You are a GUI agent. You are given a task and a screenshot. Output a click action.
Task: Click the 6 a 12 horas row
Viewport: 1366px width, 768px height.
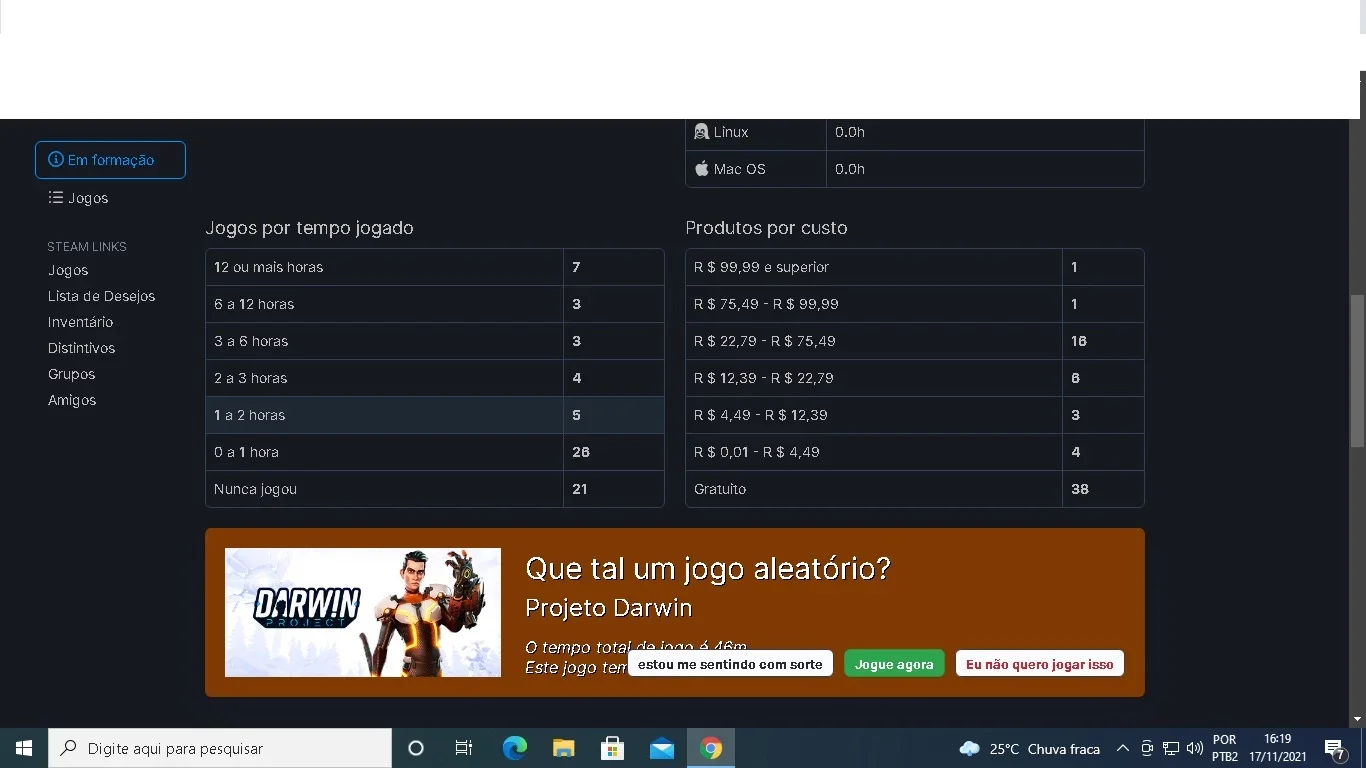point(435,304)
